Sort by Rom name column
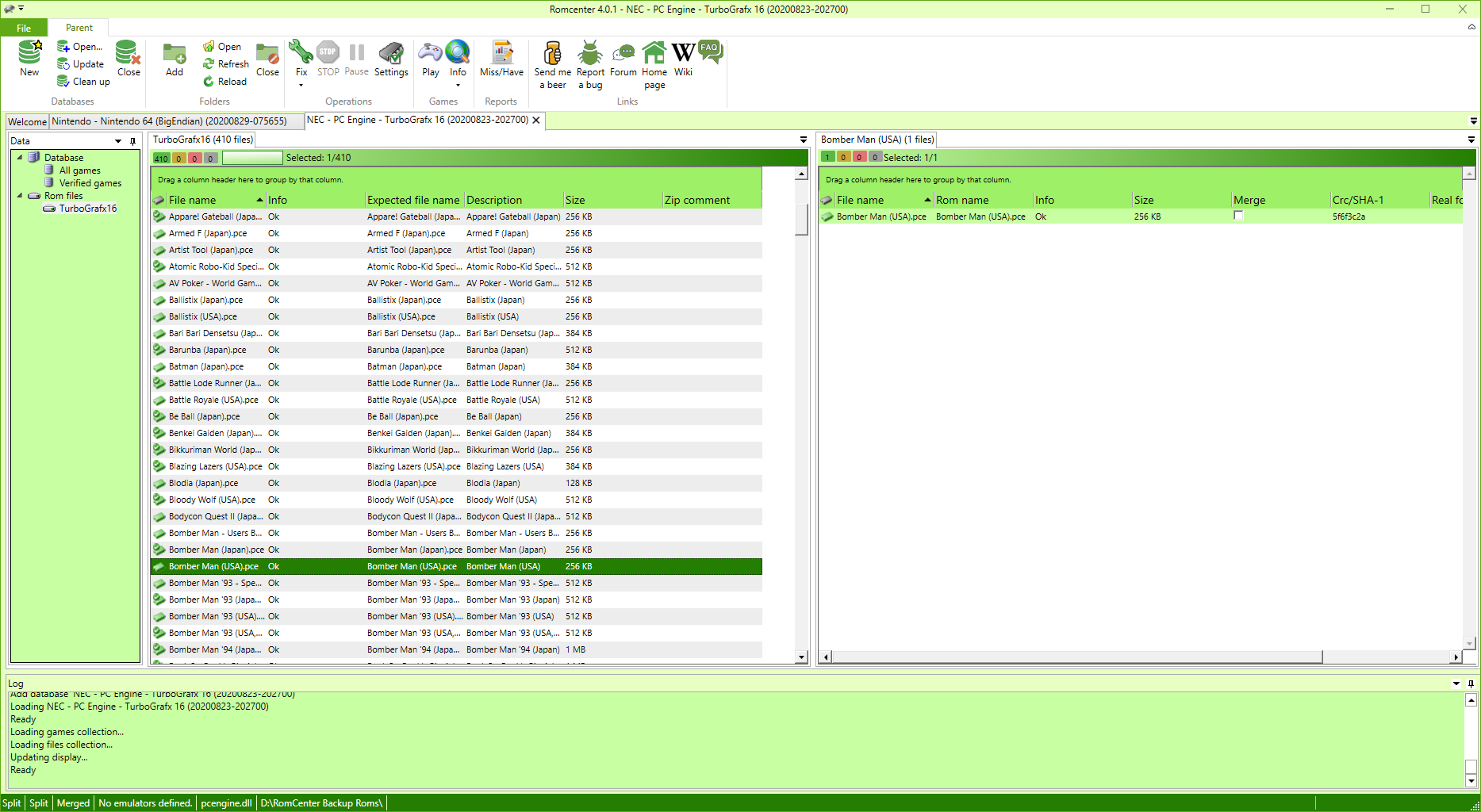This screenshot has width=1481, height=812. point(983,200)
